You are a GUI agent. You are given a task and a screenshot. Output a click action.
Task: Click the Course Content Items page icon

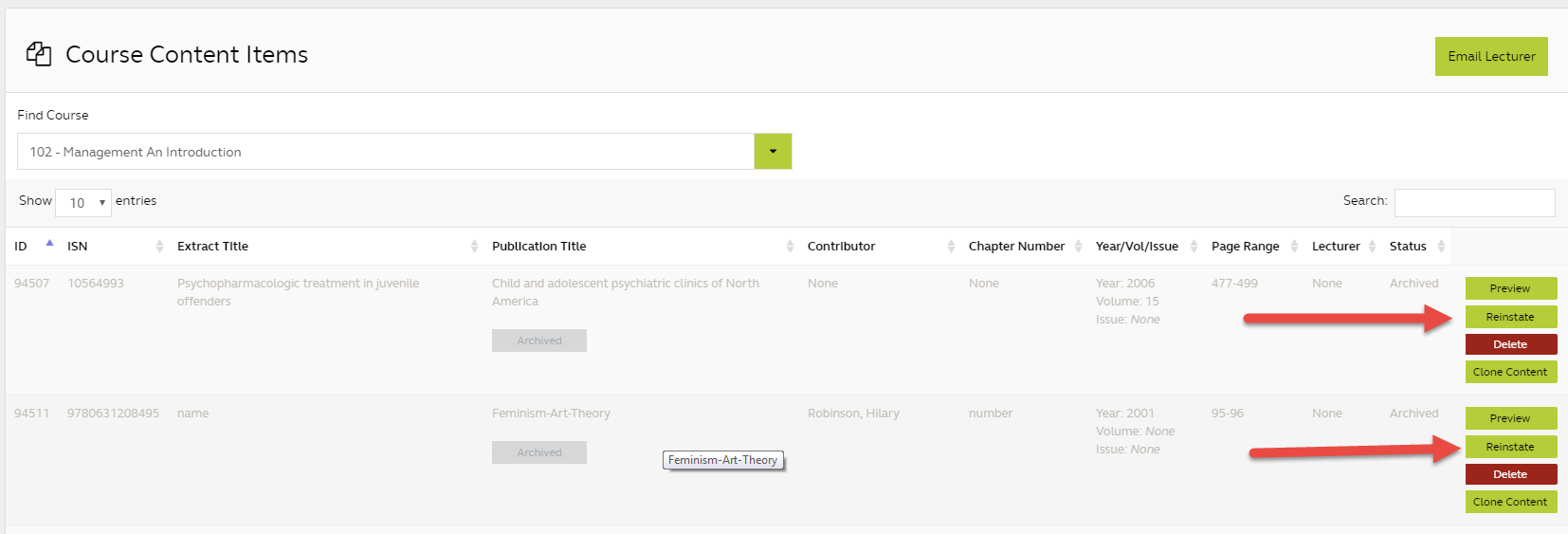(x=39, y=55)
